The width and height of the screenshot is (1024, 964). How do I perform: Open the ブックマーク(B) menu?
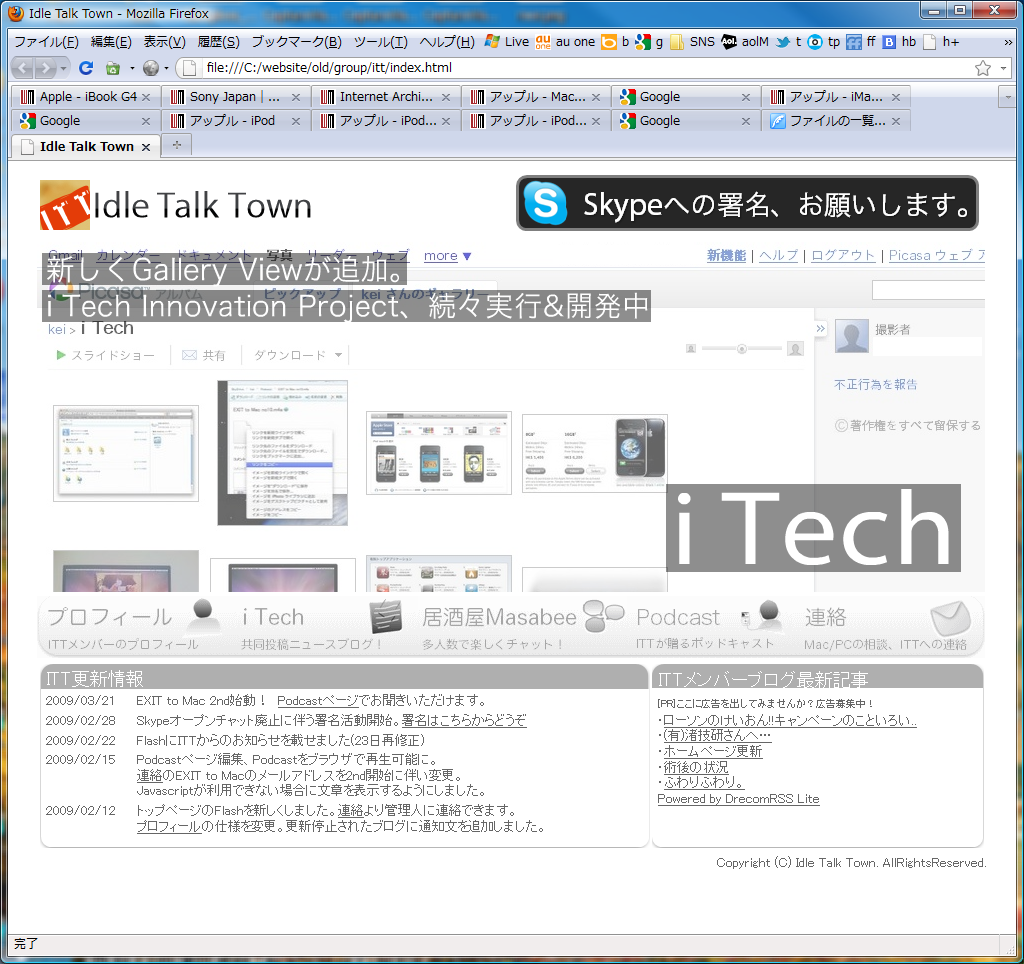[x=296, y=42]
